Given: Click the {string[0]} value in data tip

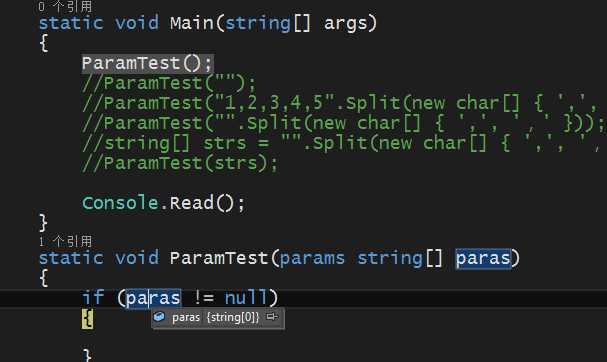Looking at the screenshot, I should tap(233, 317).
